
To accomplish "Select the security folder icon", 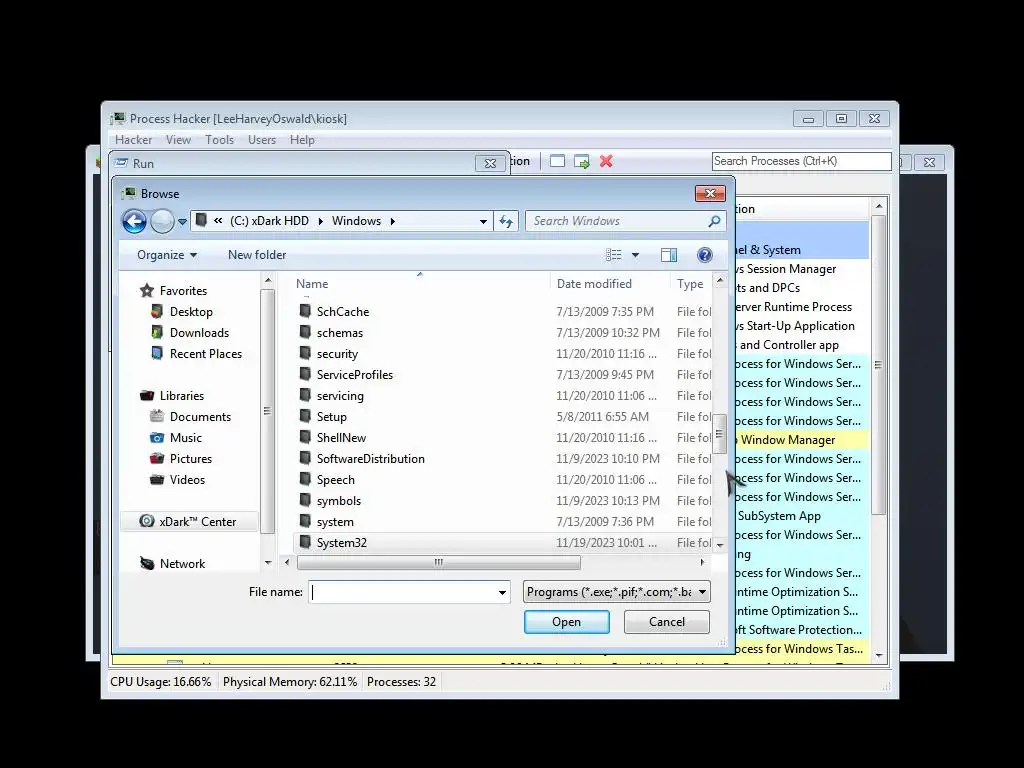I will 305,353.
